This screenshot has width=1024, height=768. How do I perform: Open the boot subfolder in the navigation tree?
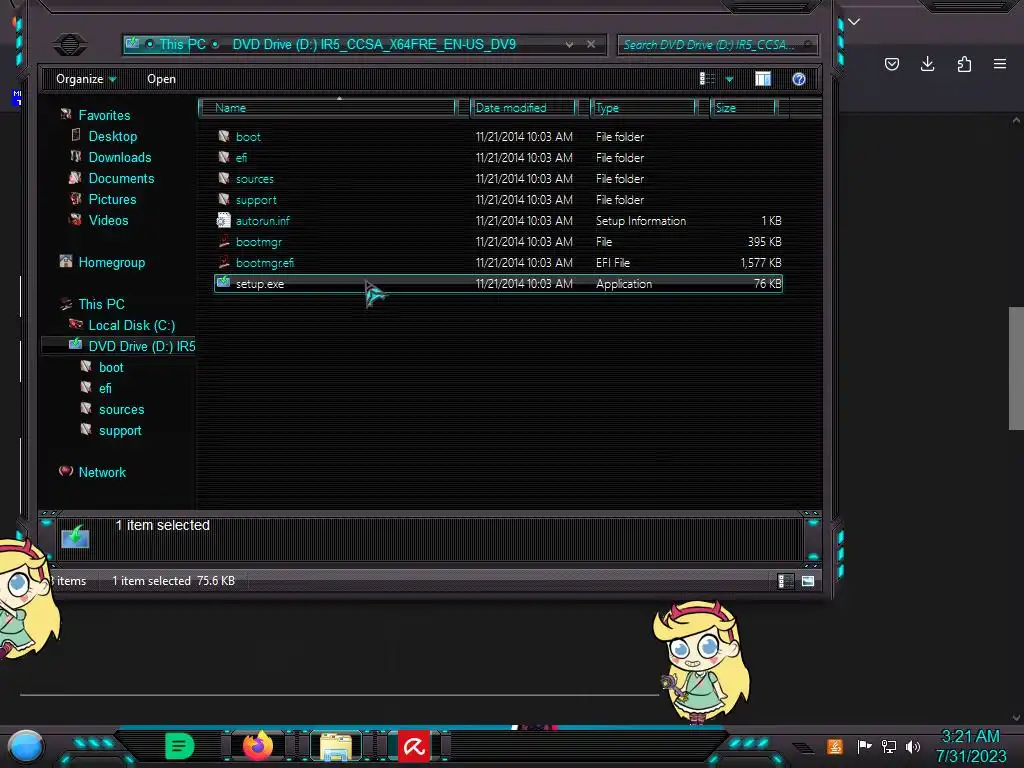pyautogui.click(x=111, y=368)
